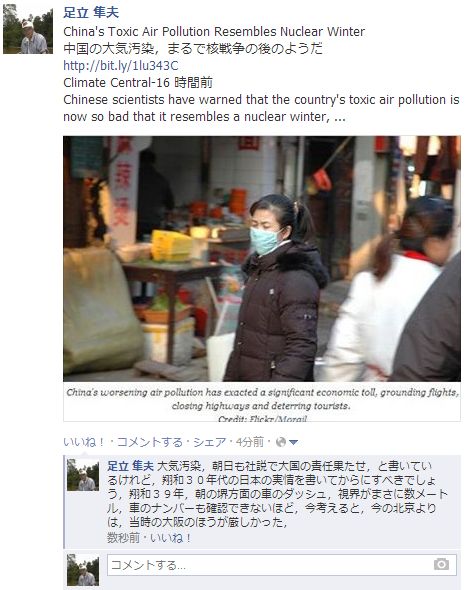This screenshot has height=590, width=471.
Task: Click the author name 足立 隼夫 in the post header
Action: coord(91,12)
